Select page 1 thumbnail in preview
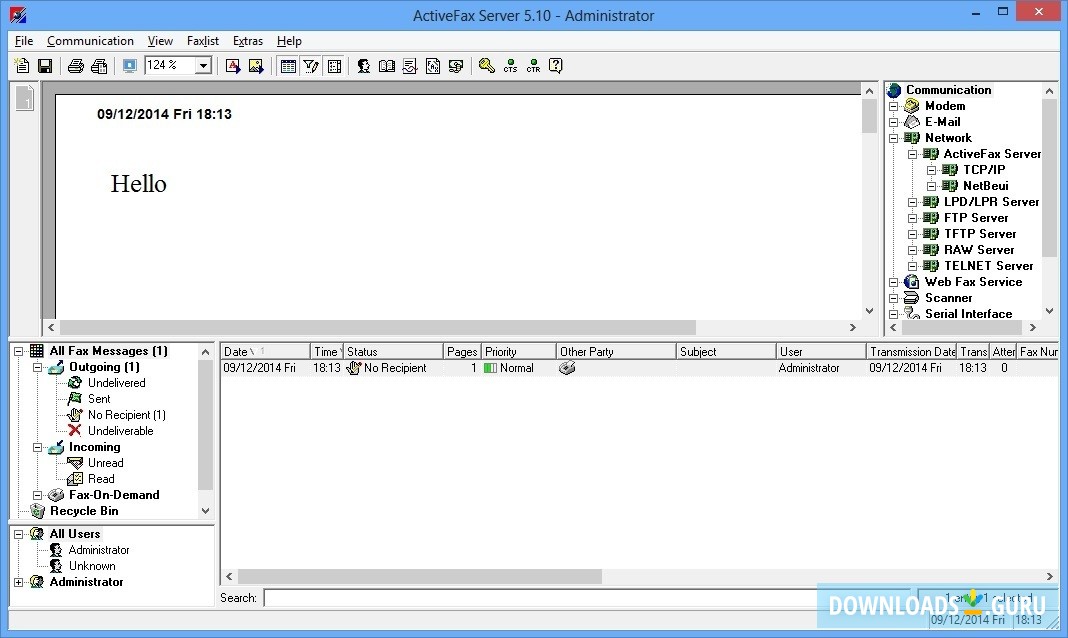This screenshot has height=638, width=1068. click(x=25, y=99)
